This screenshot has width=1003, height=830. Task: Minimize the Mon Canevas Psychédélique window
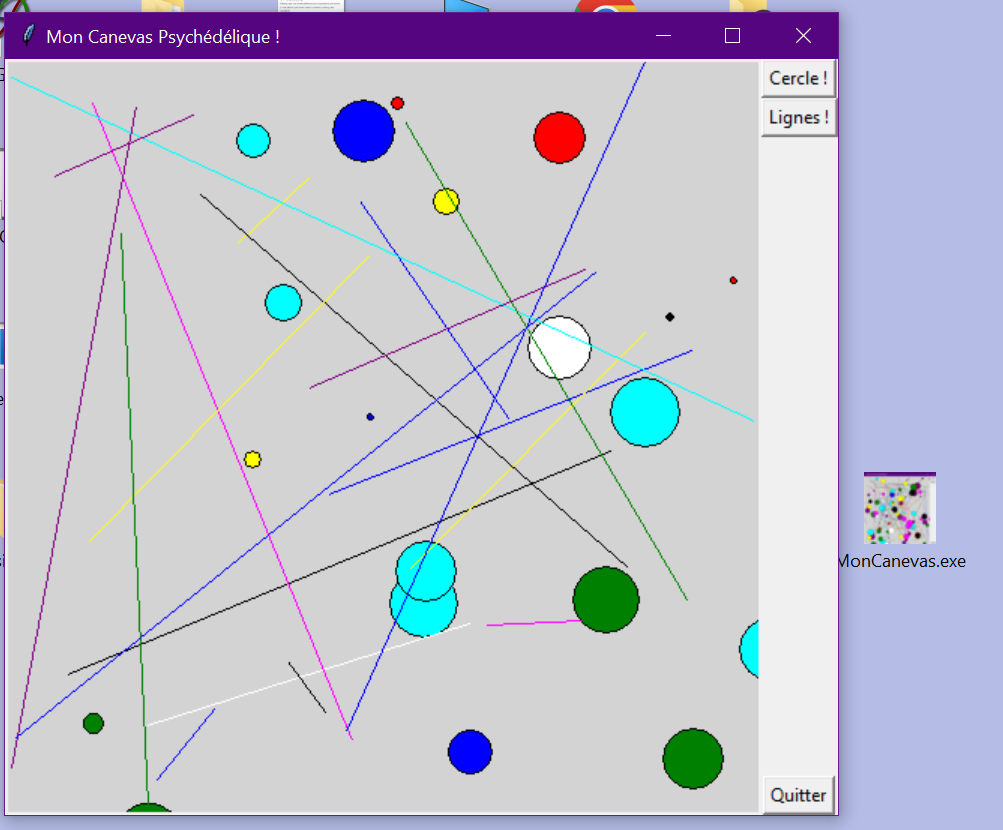pyautogui.click(x=663, y=36)
